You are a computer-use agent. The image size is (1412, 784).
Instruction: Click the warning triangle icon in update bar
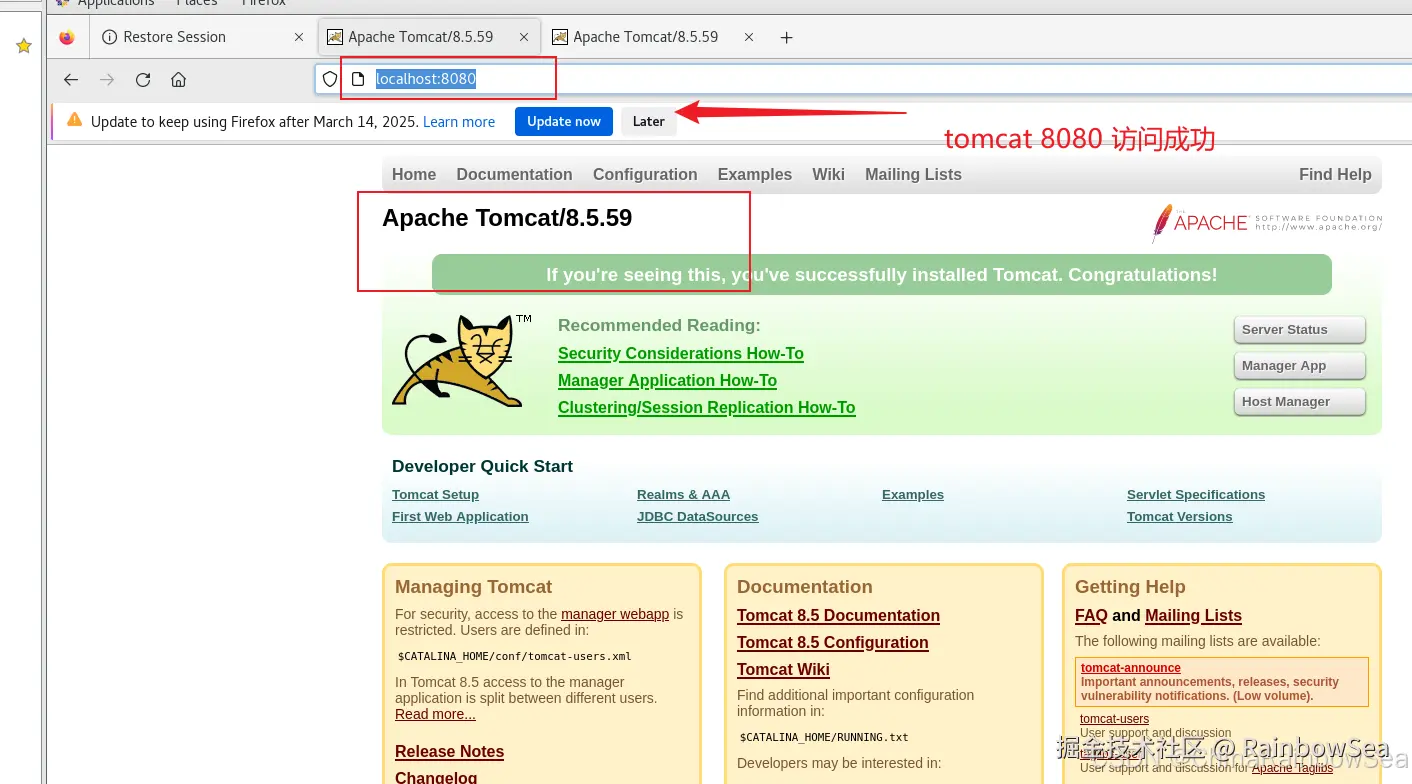[x=74, y=121]
